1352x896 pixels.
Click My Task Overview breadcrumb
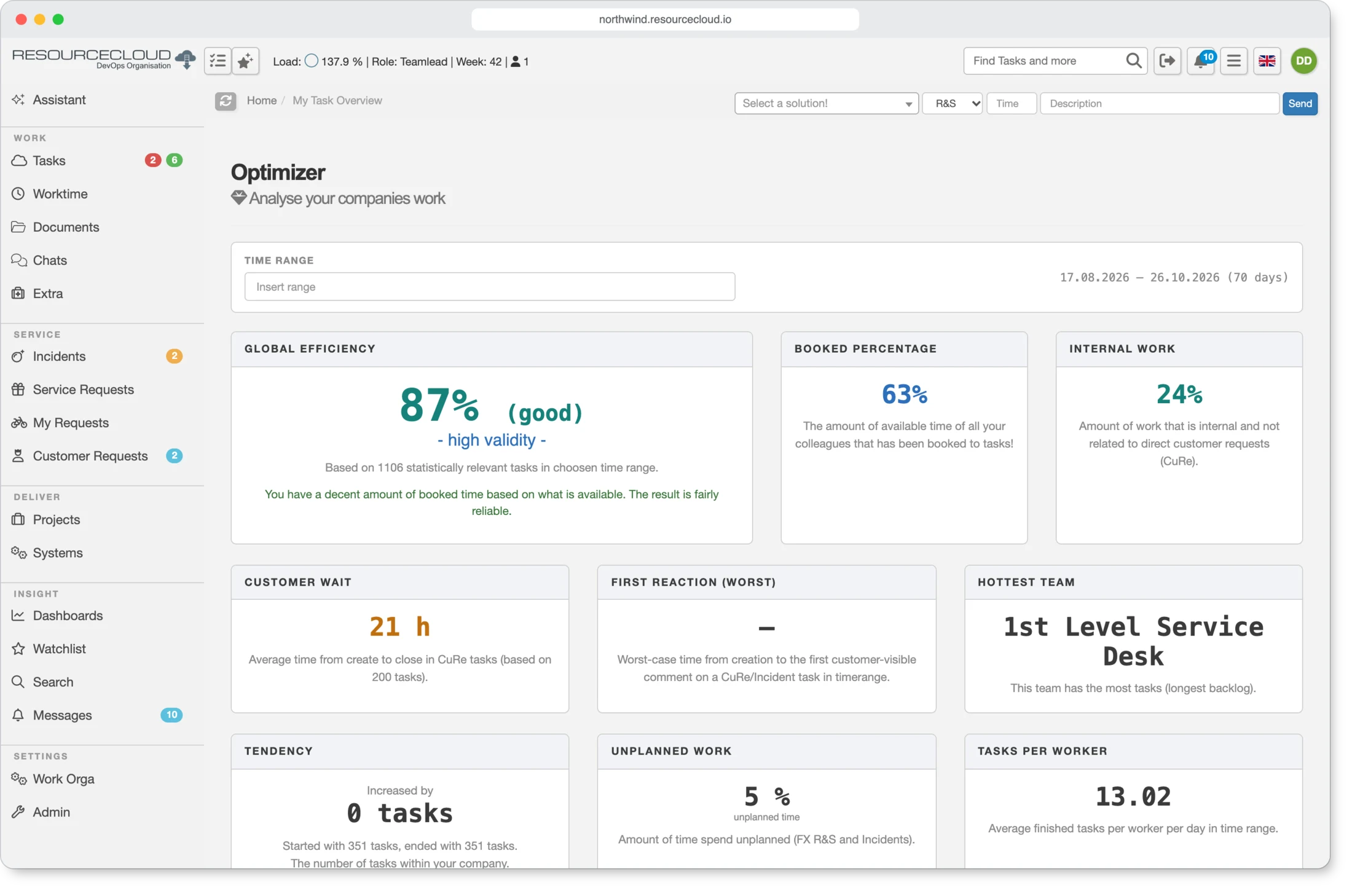click(337, 100)
